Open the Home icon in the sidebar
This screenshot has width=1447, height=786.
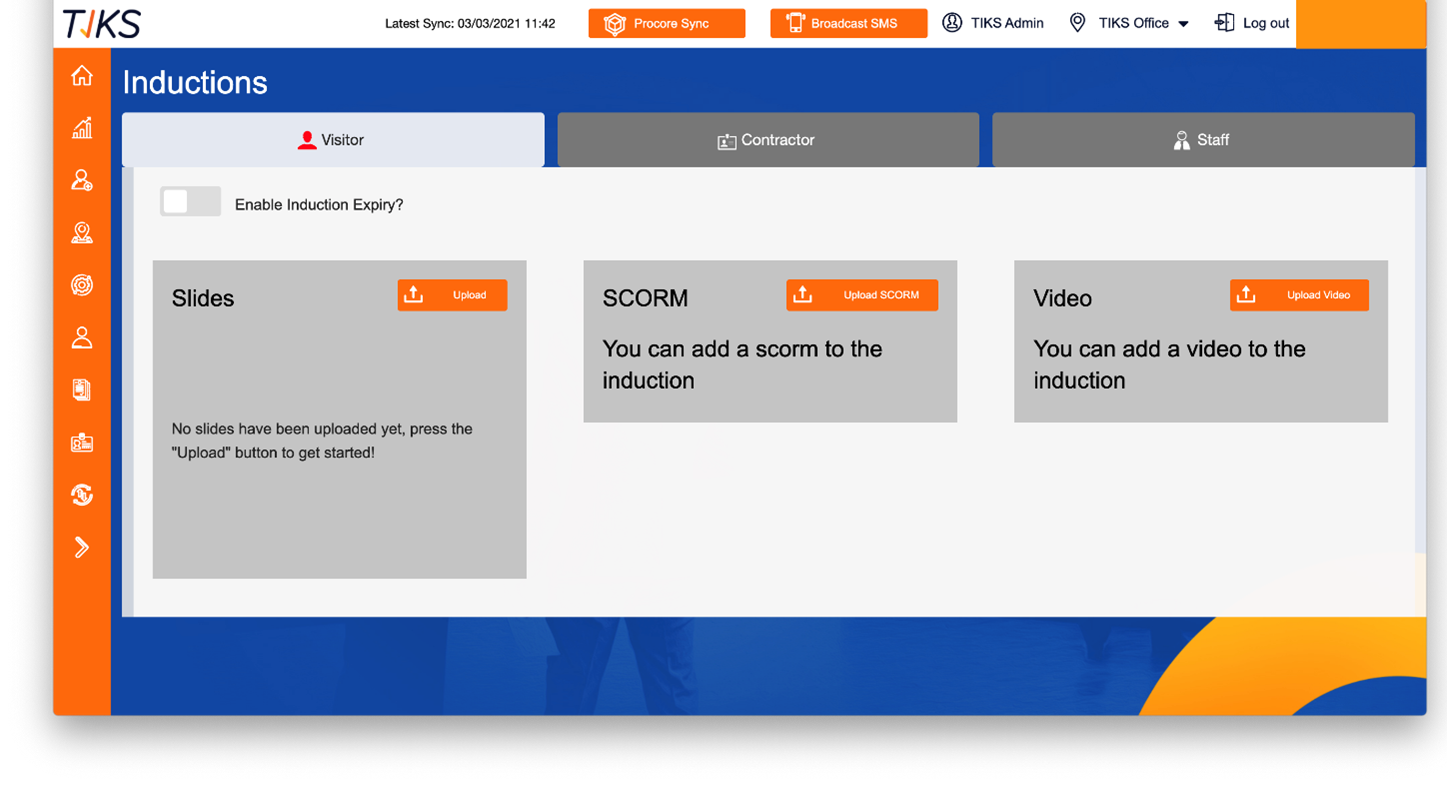click(x=82, y=75)
